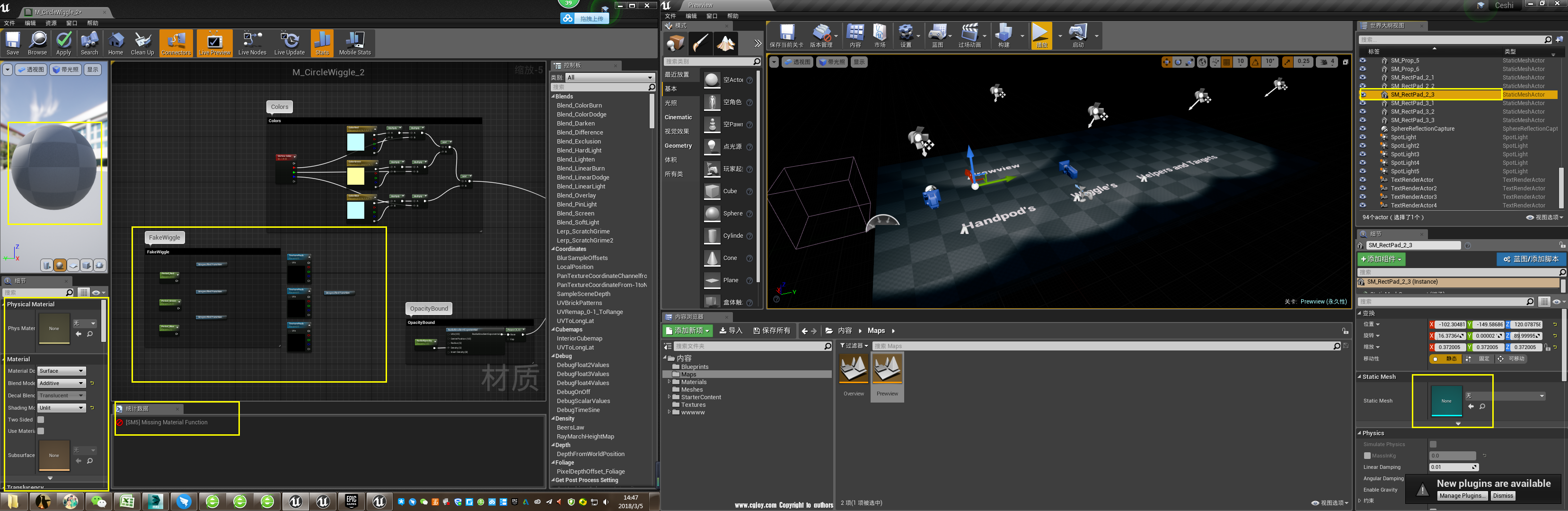Open Material Domain Surface dropdown
The height and width of the screenshot is (511, 1568).
62,371
